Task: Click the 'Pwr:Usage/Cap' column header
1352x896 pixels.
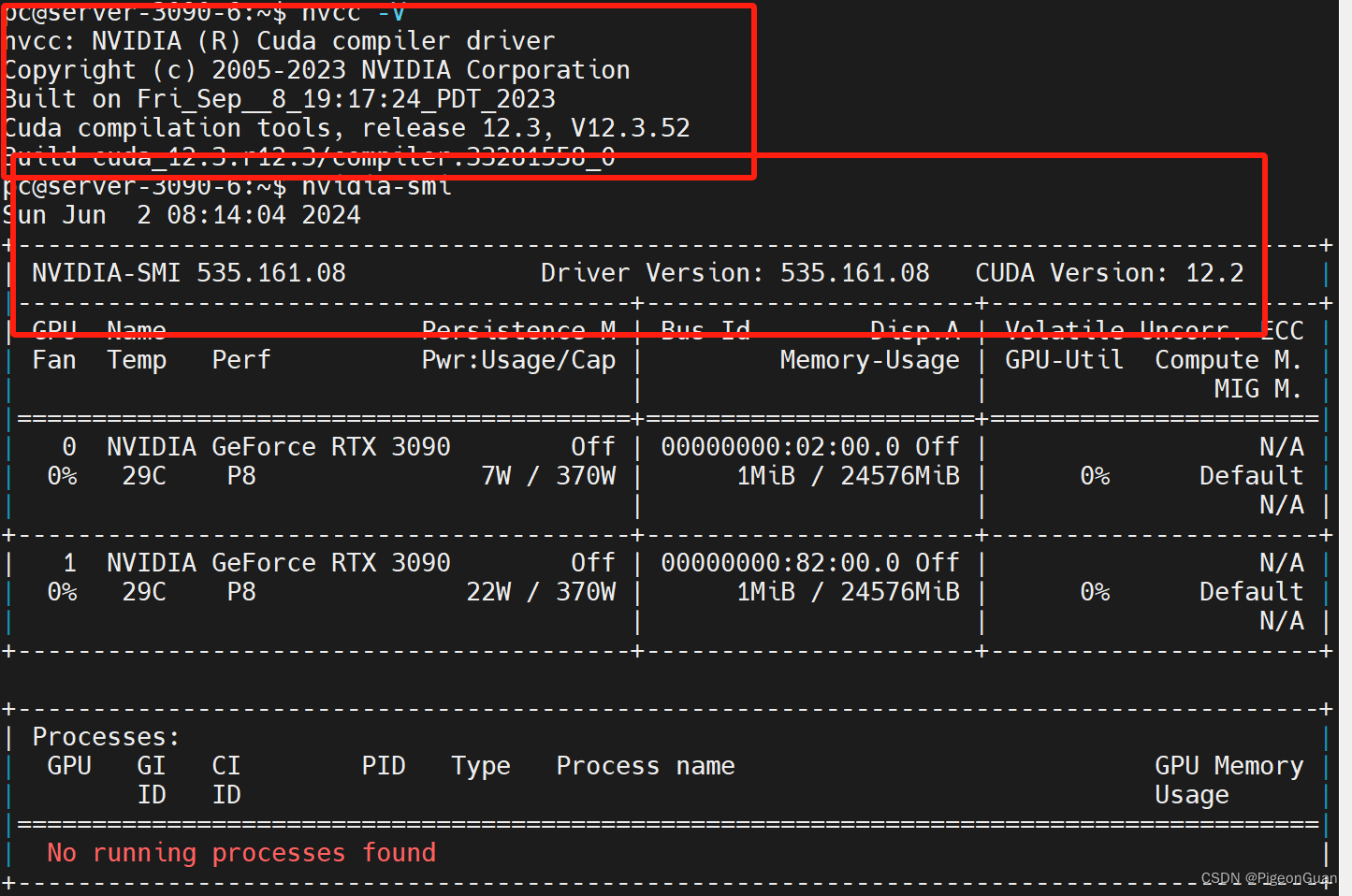Action: click(518, 361)
